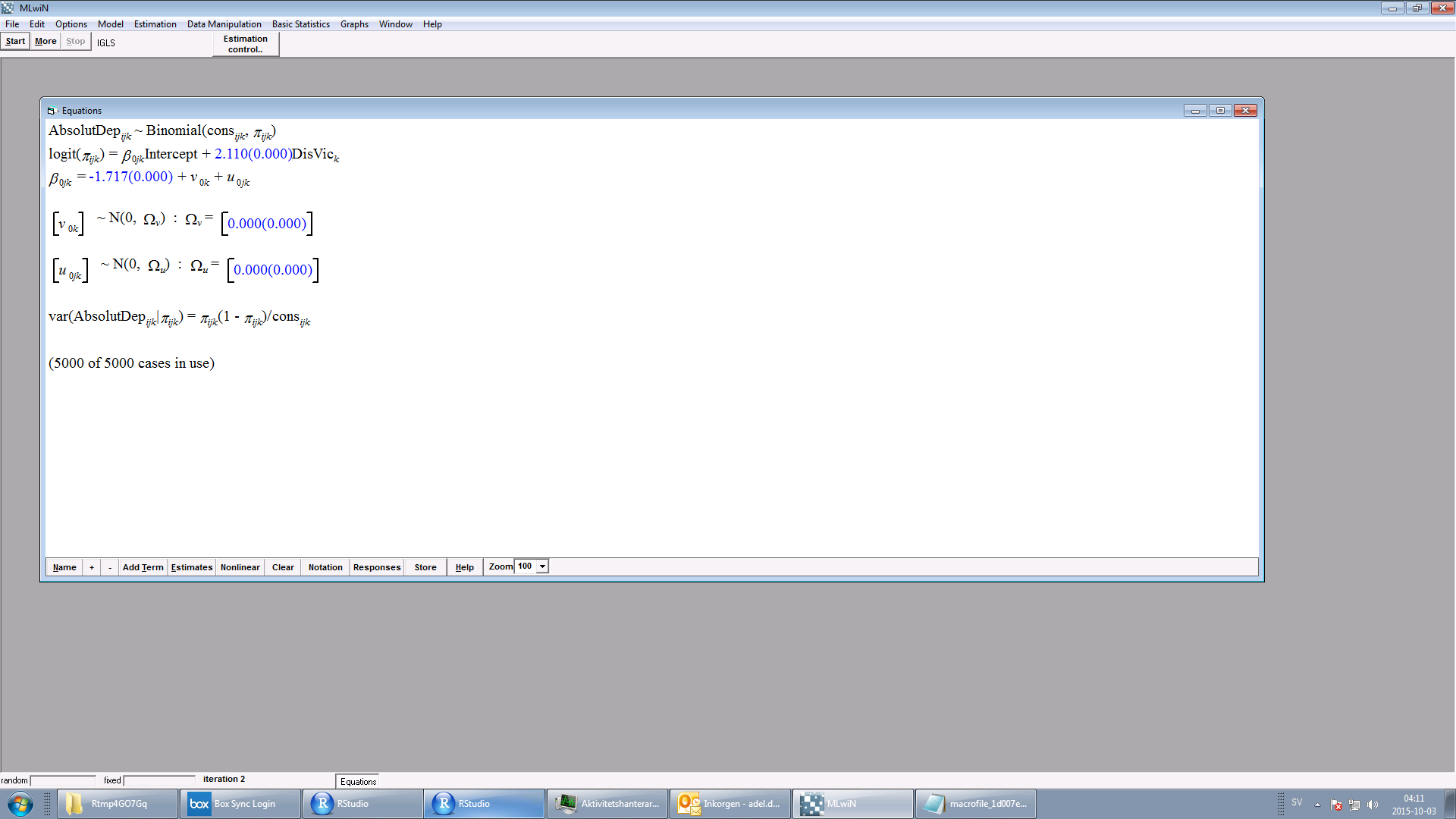Click the Windows Start orb
This screenshot has height=819, width=1456.
pos(20,804)
